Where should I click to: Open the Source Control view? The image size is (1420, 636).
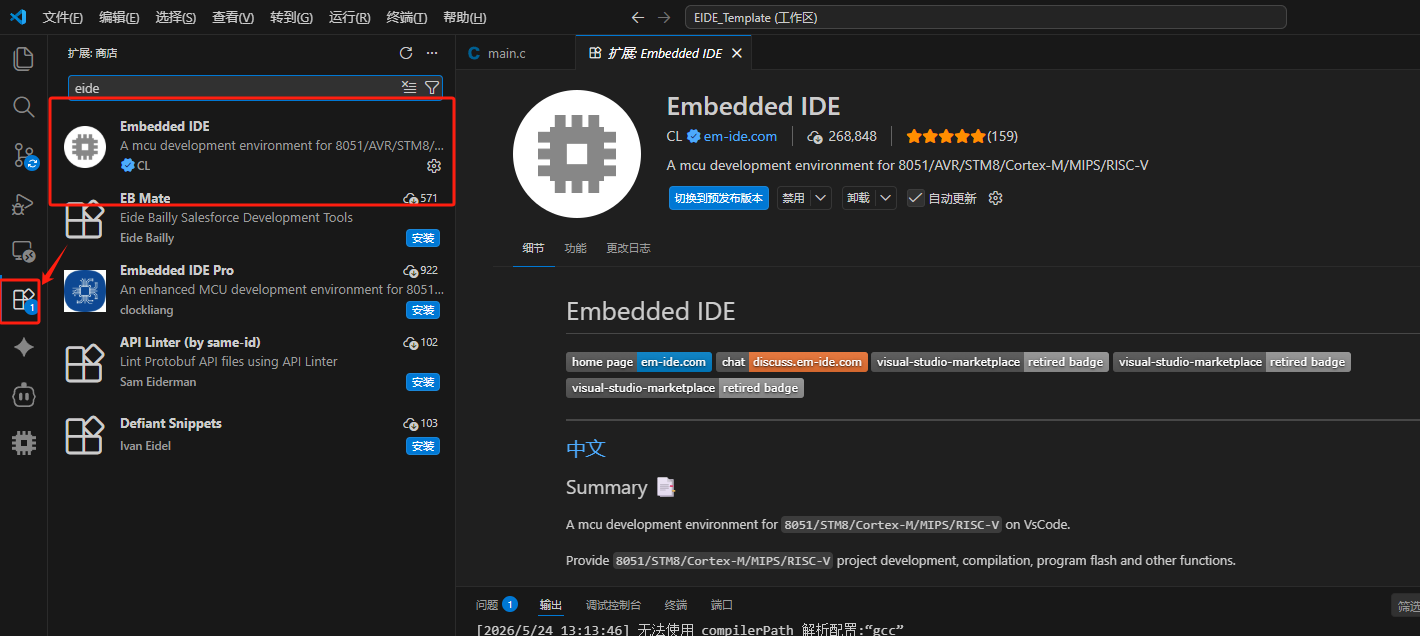pos(23,155)
